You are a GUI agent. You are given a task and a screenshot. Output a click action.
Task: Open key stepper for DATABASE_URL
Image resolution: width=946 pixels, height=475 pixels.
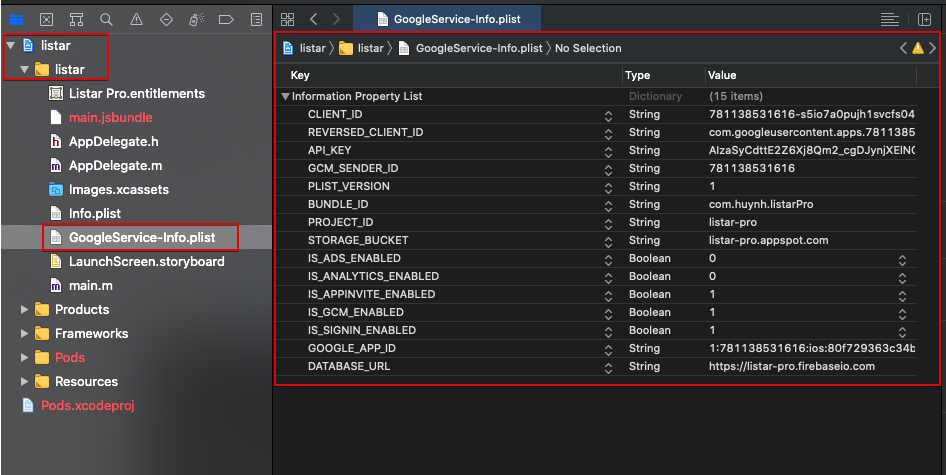point(608,368)
